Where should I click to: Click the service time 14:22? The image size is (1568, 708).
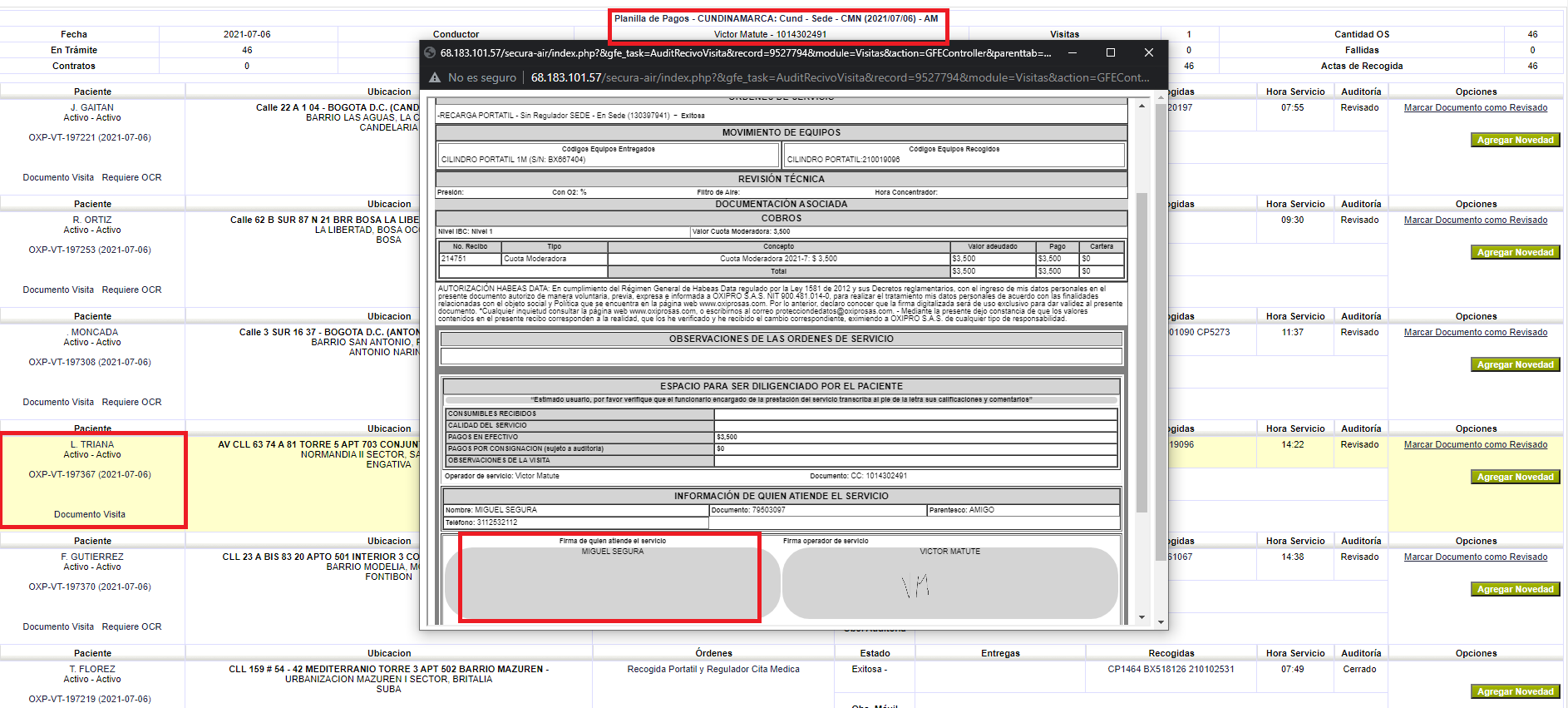1292,444
